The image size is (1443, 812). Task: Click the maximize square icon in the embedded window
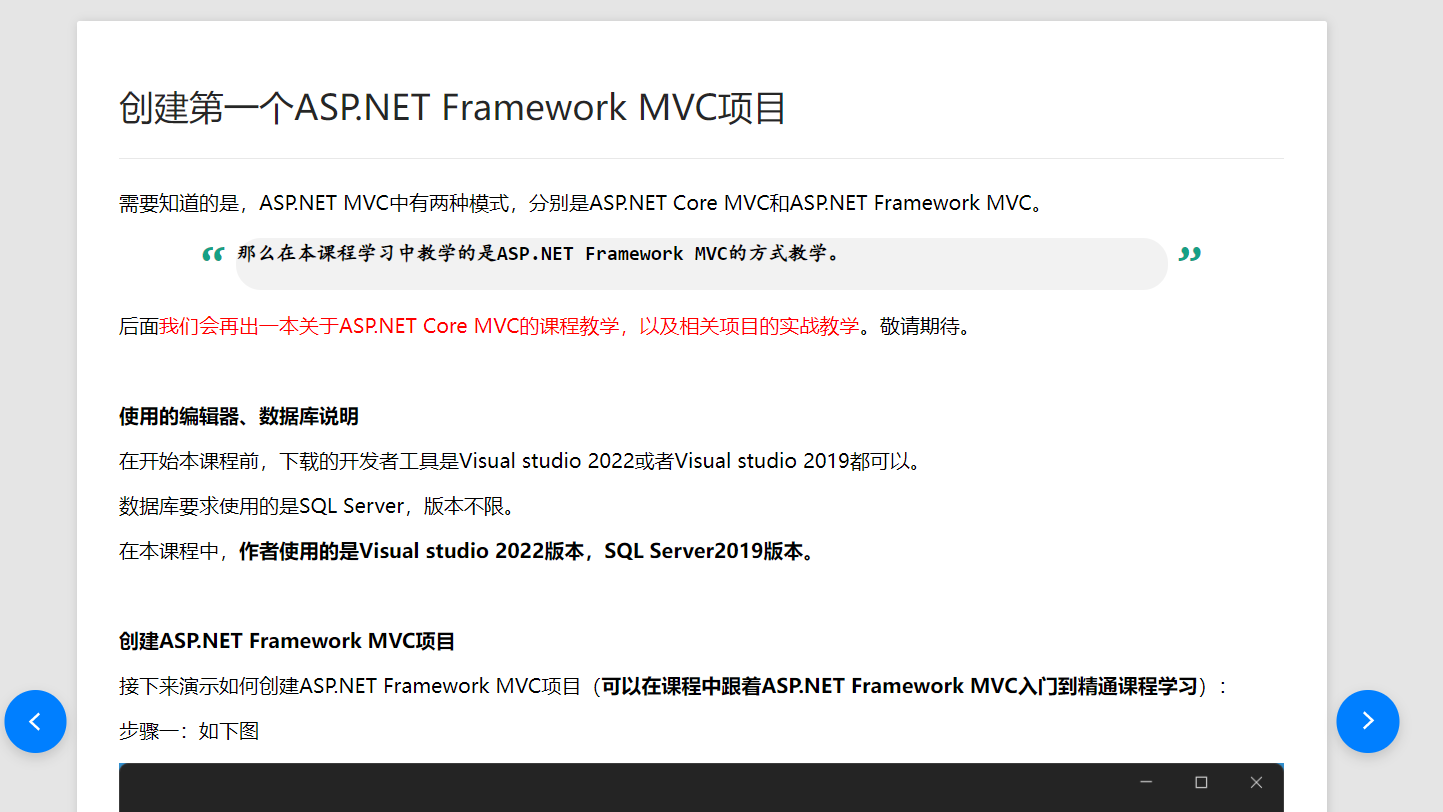pos(1201,782)
